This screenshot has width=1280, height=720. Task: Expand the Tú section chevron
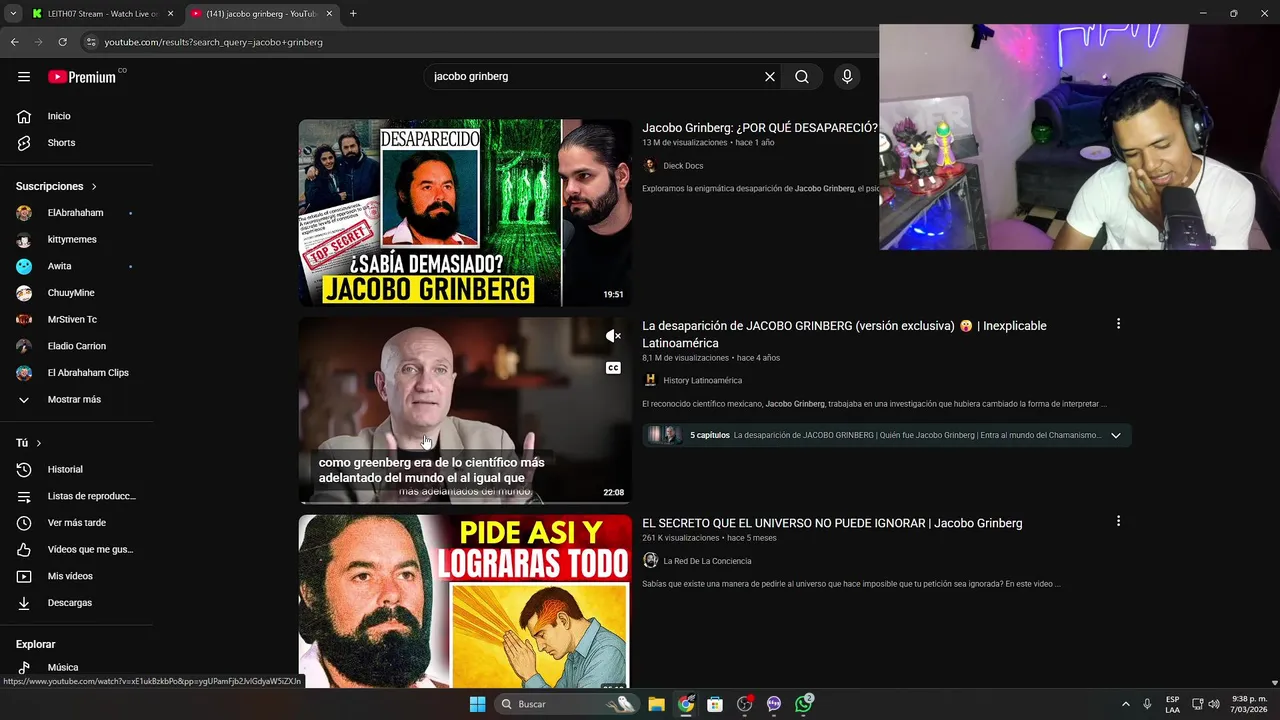(39, 443)
